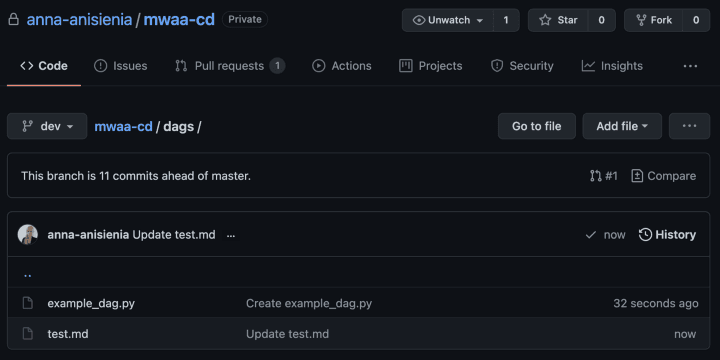Open the mwaa-cd repository title link

[179, 20]
